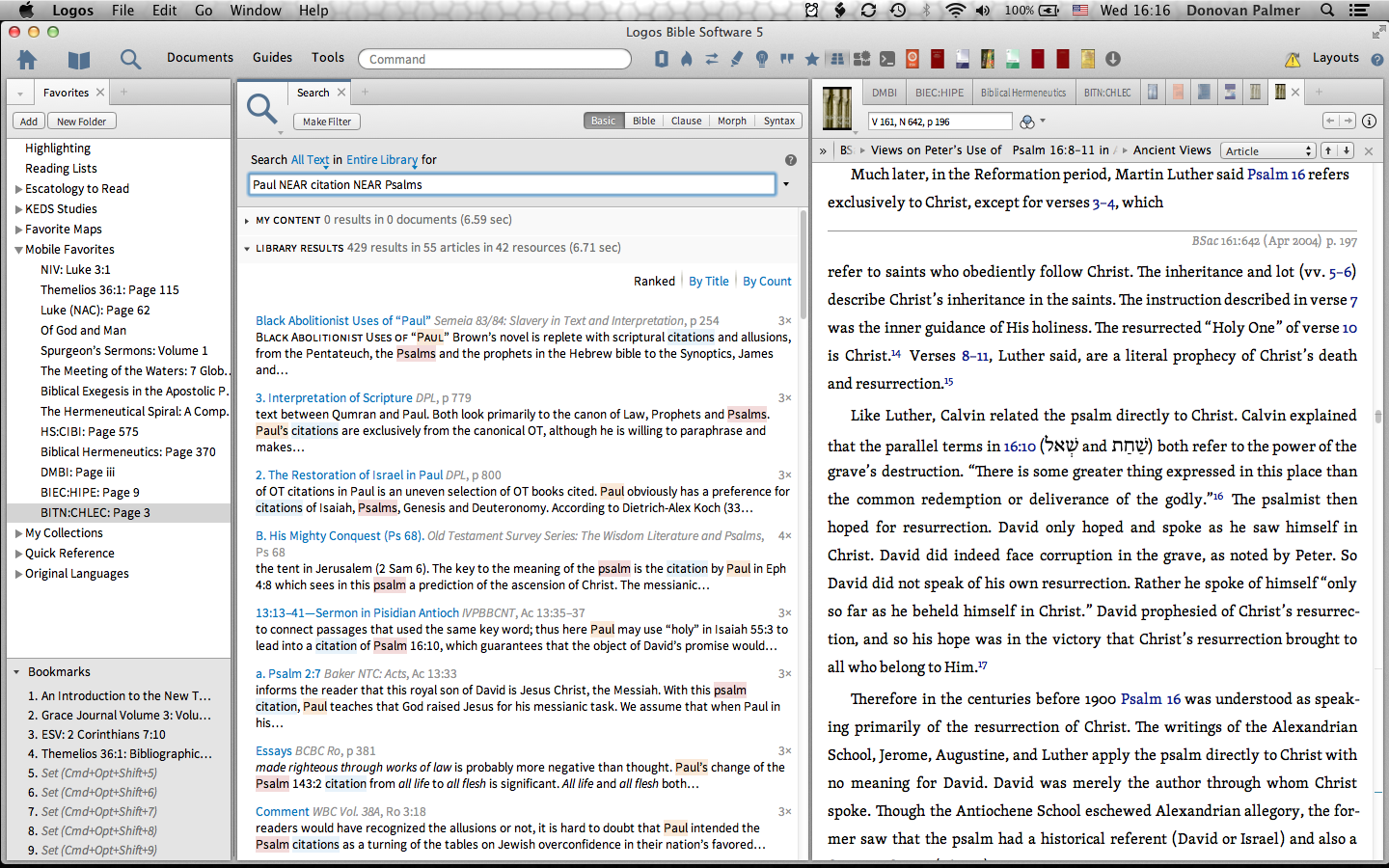
Task: Click into the Command box
Action: pyautogui.click(x=495, y=59)
